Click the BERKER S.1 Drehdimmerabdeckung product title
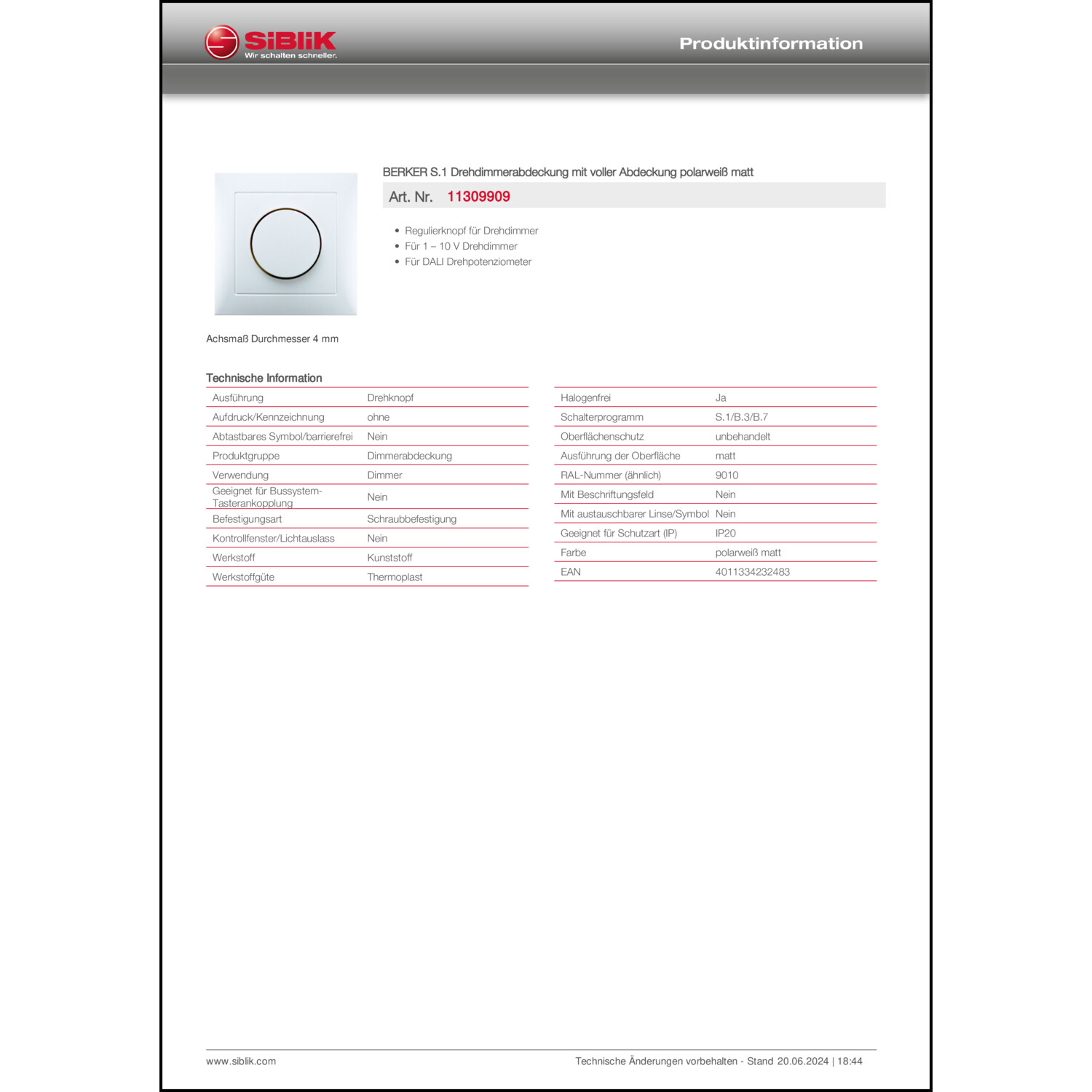The image size is (1092, 1092). (568, 173)
